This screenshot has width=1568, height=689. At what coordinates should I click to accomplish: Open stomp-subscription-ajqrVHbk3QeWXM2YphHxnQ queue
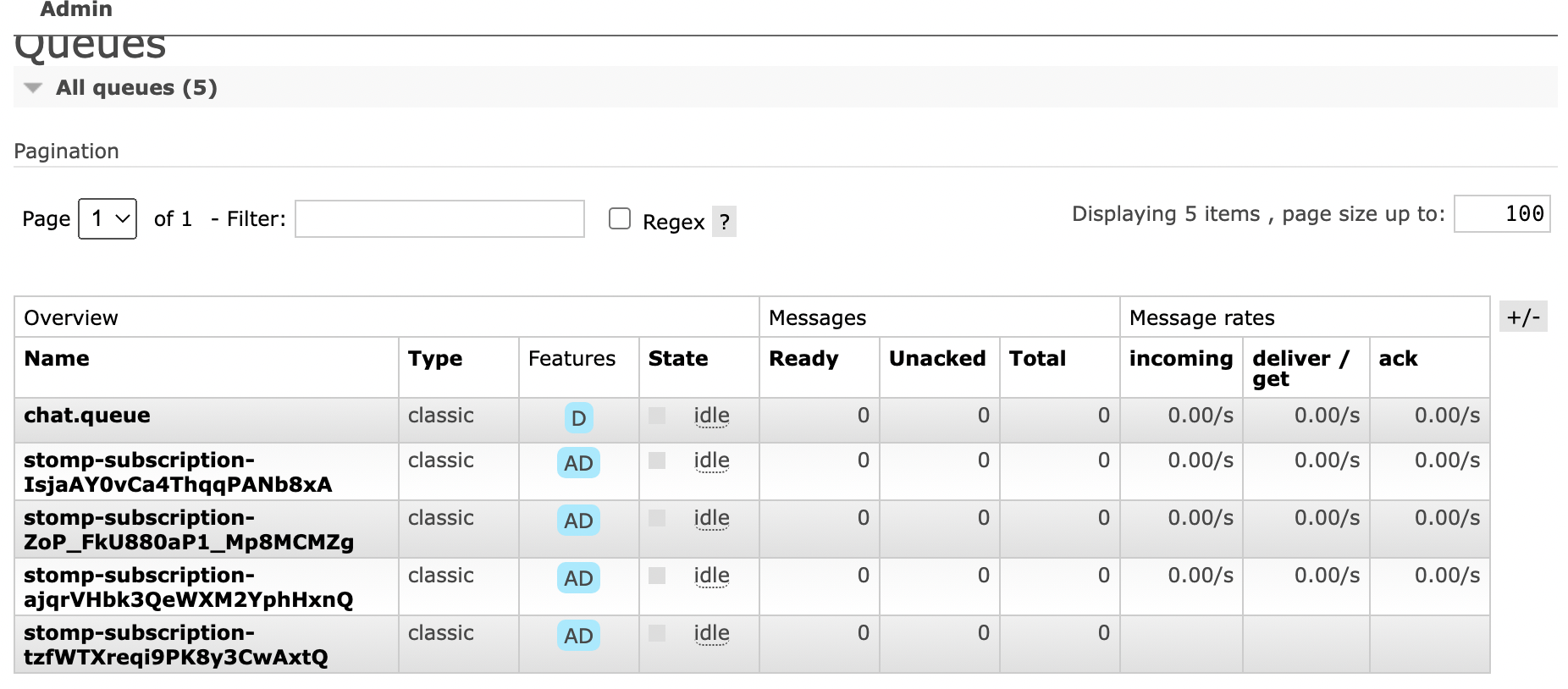(189, 587)
